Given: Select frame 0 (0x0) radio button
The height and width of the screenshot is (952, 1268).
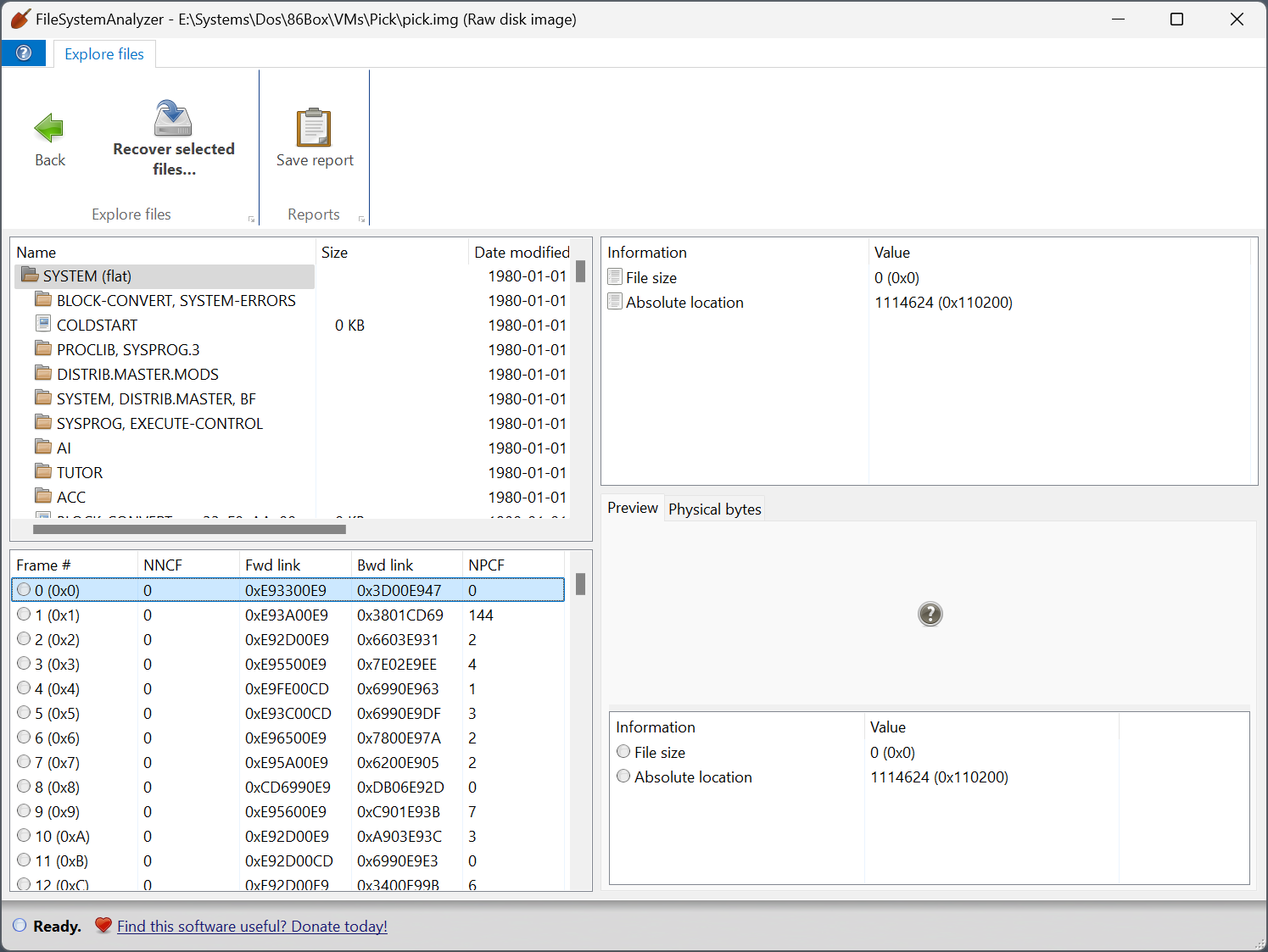Looking at the screenshot, I should click(24, 589).
